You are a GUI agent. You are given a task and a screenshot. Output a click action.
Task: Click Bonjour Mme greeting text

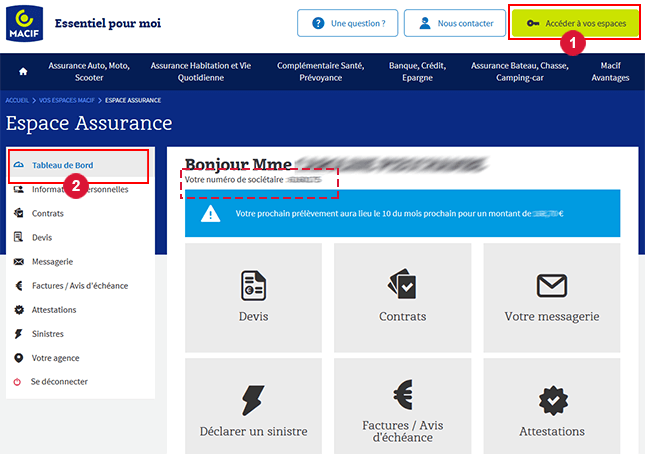238,164
